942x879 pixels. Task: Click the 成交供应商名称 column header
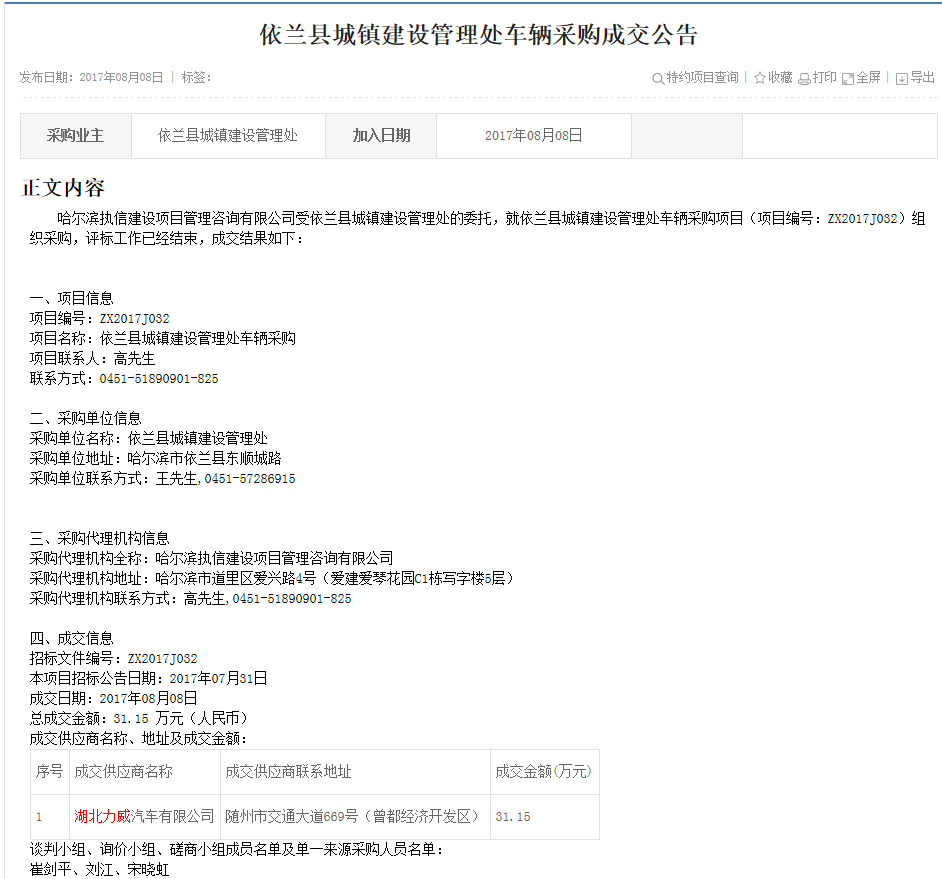145,771
